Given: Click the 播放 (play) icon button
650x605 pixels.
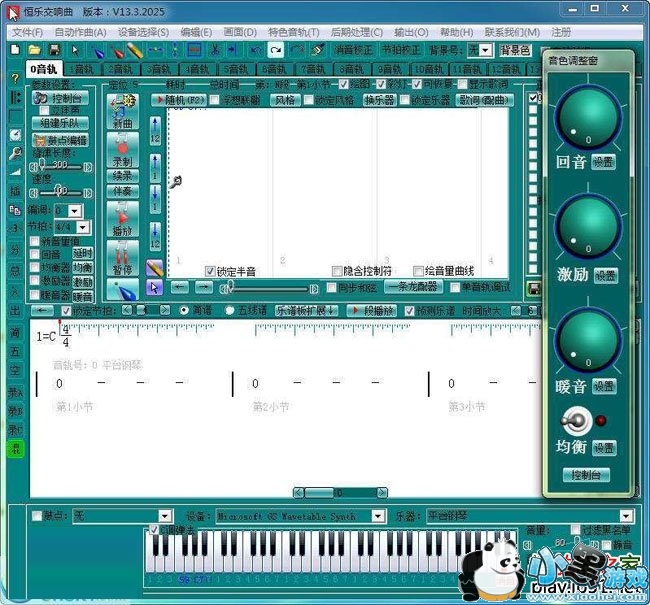Looking at the screenshot, I should (x=121, y=218).
